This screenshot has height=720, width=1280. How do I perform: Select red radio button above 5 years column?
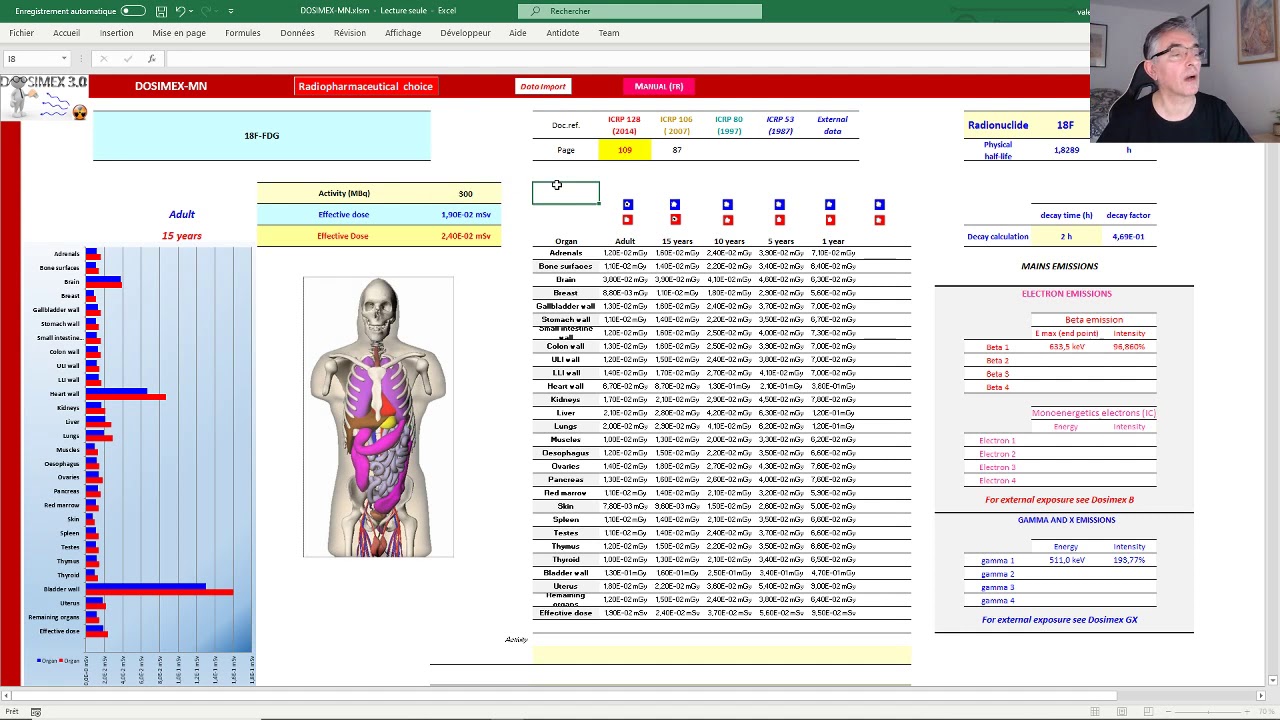(779, 220)
